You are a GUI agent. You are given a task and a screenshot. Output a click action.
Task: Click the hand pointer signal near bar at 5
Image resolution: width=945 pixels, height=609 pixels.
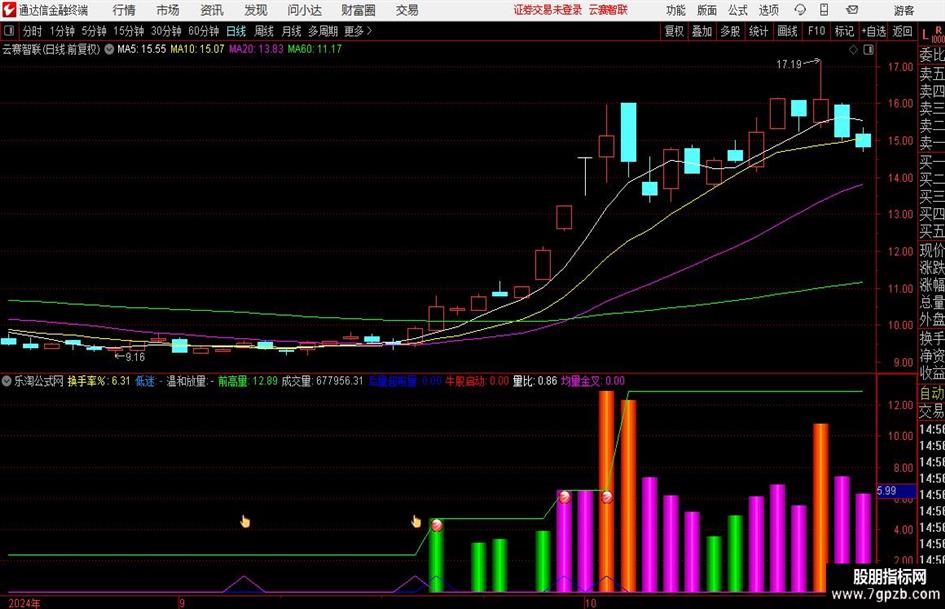coord(416,521)
